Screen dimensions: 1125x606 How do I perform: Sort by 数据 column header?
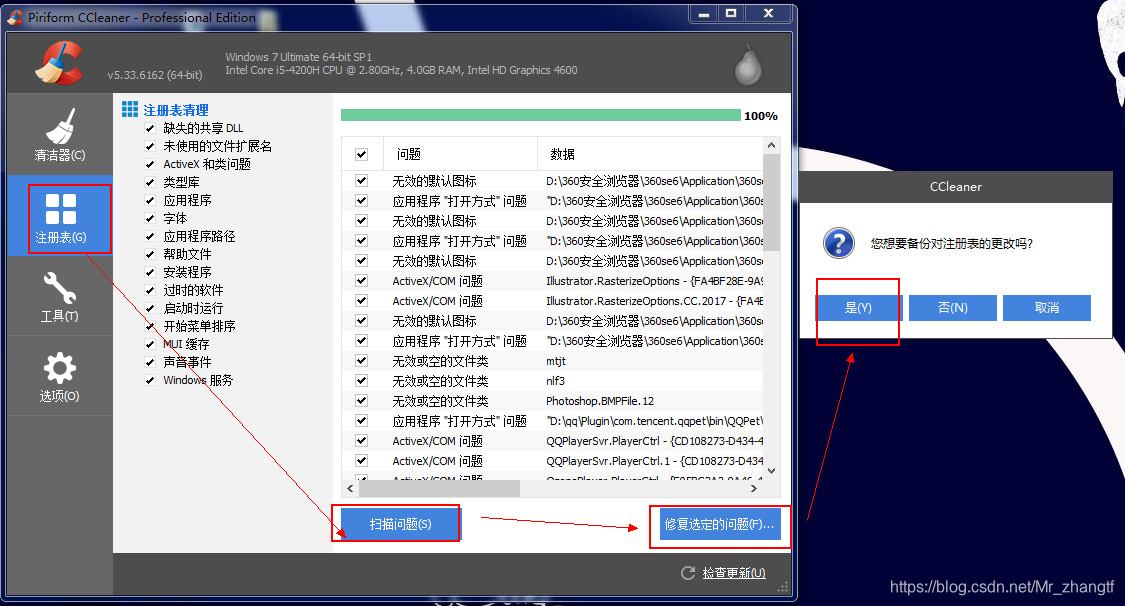pos(651,154)
